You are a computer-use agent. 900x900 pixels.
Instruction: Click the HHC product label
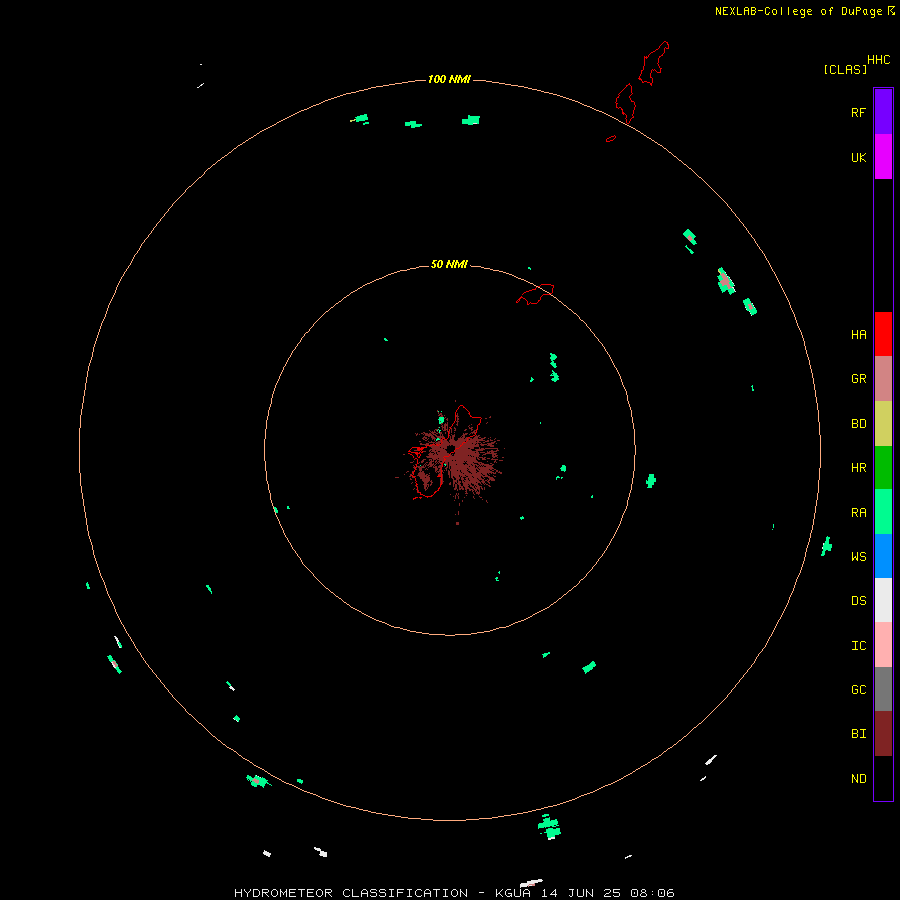(x=878, y=60)
